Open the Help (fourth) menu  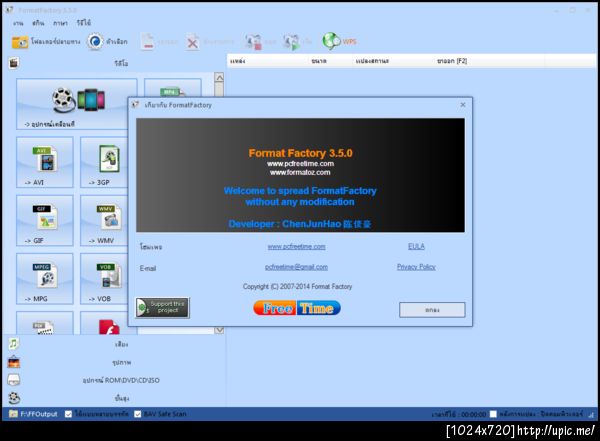(83, 23)
